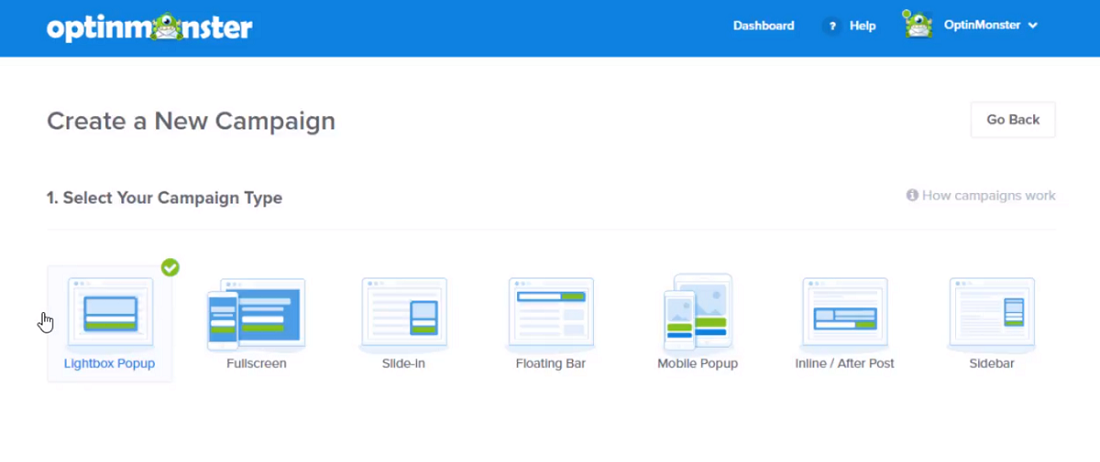Choose the Fullscreen campaign type icon
1100x462 pixels.
256,313
